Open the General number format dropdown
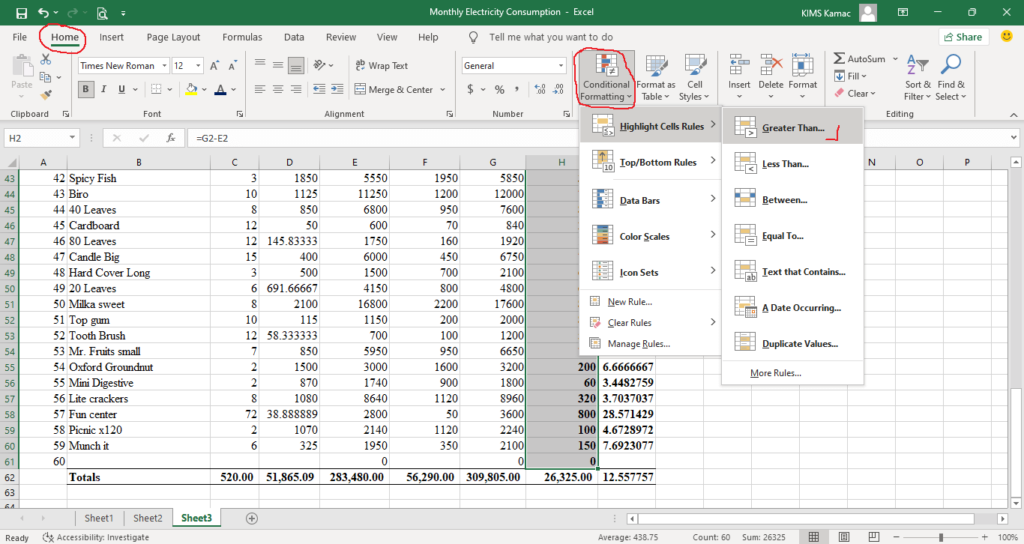The height and width of the screenshot is (544, 1024). click(561, 66)
